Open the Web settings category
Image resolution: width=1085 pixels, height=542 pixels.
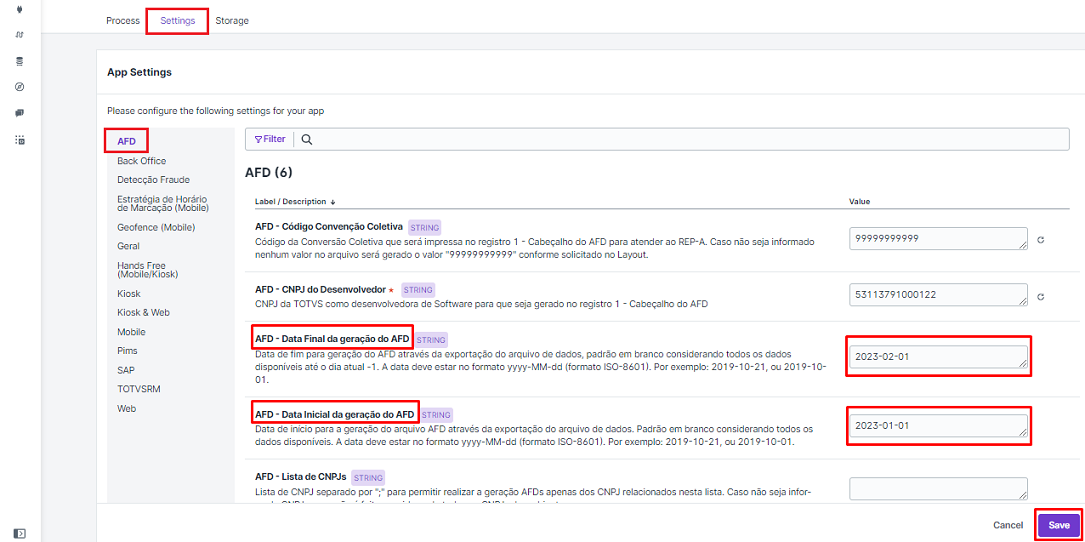coord(127,408)
